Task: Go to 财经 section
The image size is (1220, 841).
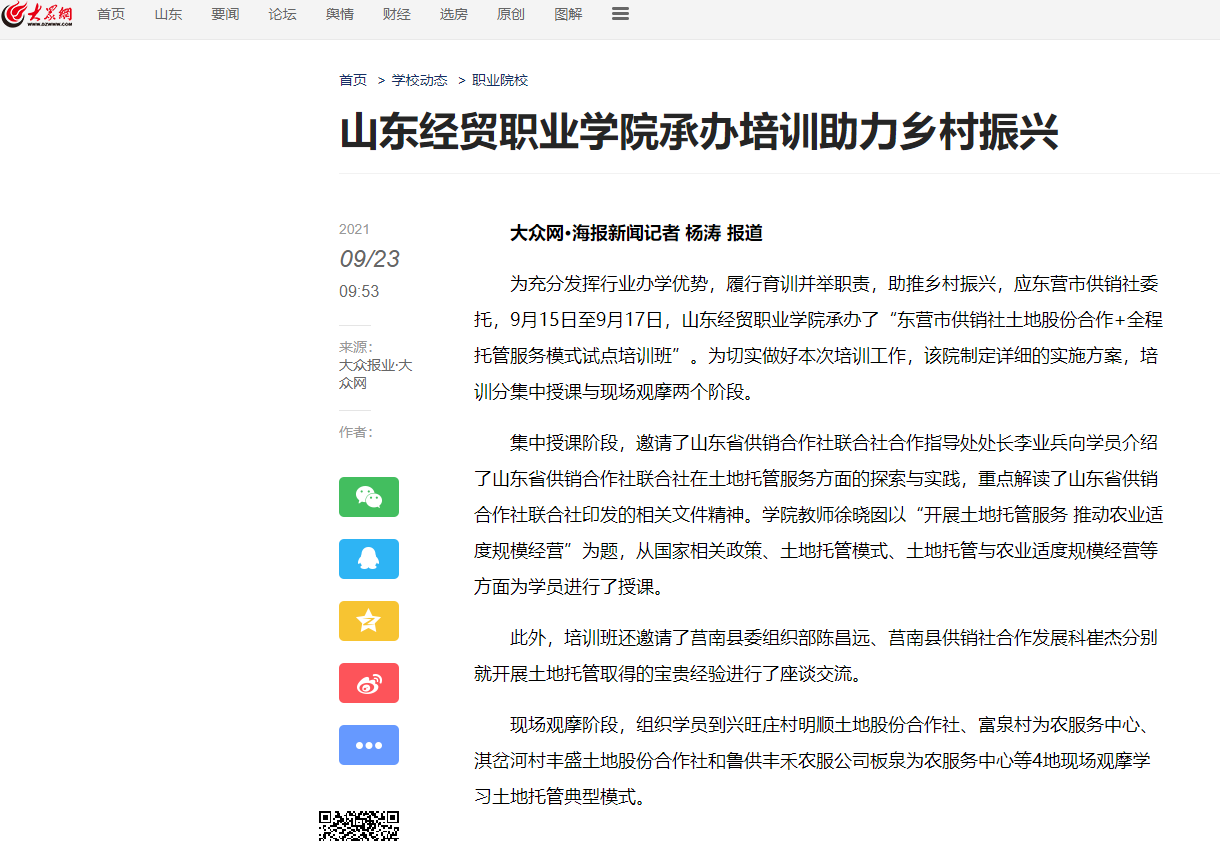Action: point(396,14)
